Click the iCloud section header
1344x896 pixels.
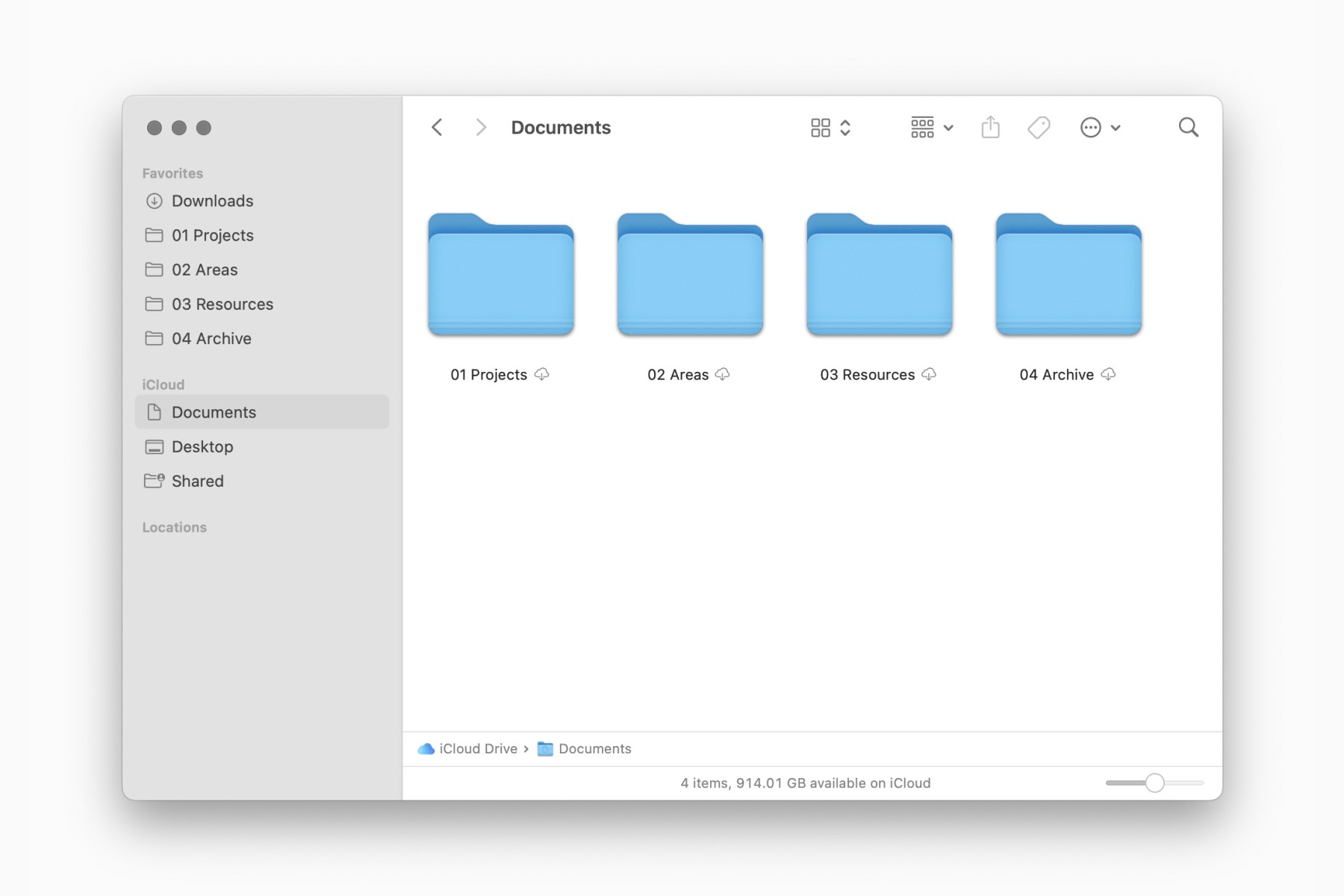pos(164,385)
